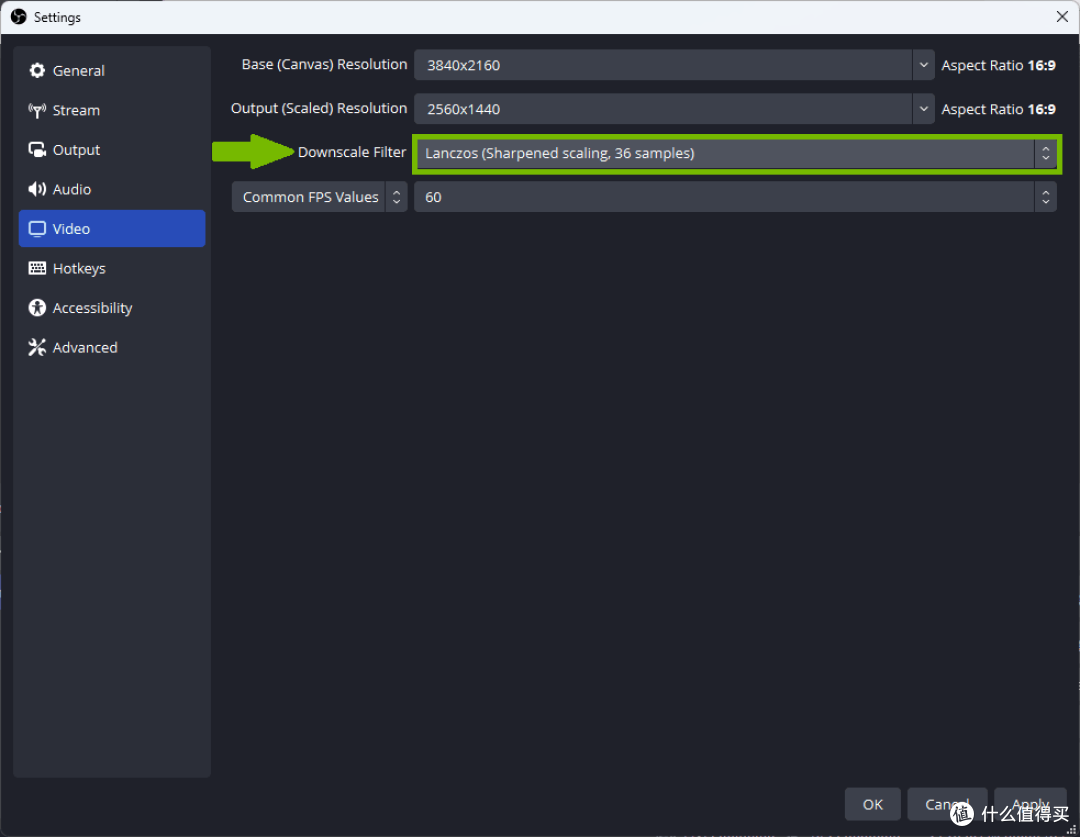Open the Downscale Filter dropdown

tap(1045, 153)
